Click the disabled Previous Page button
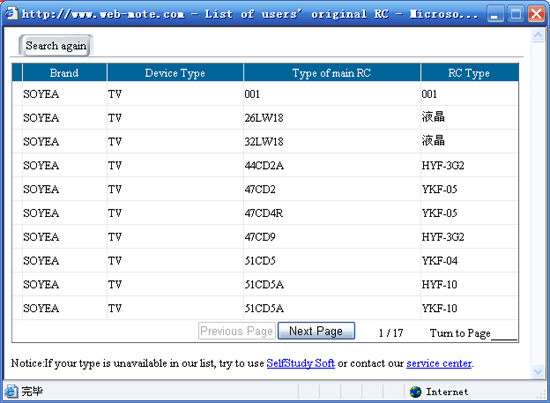 237,331
